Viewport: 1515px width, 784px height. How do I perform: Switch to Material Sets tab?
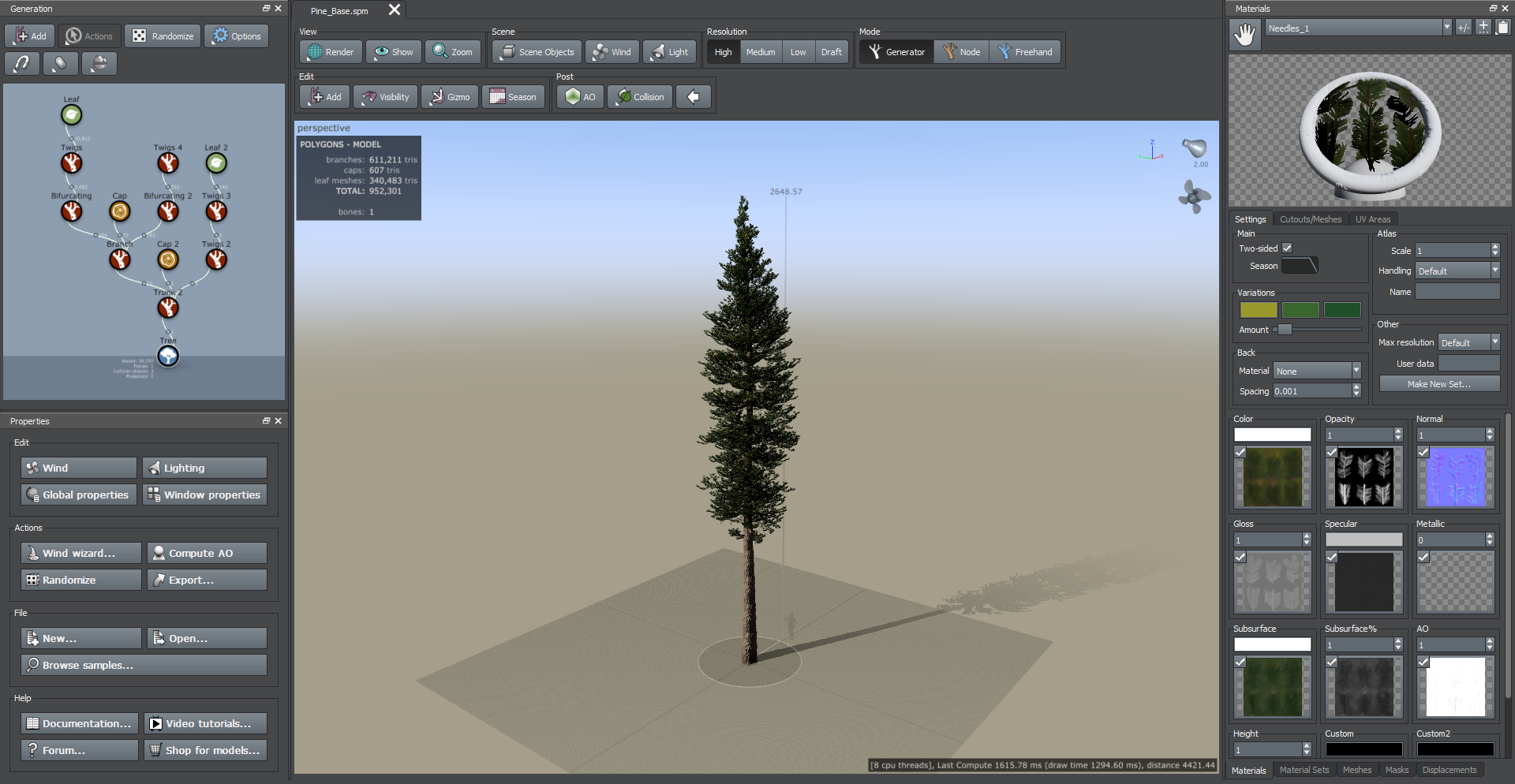pos(1304,770)
